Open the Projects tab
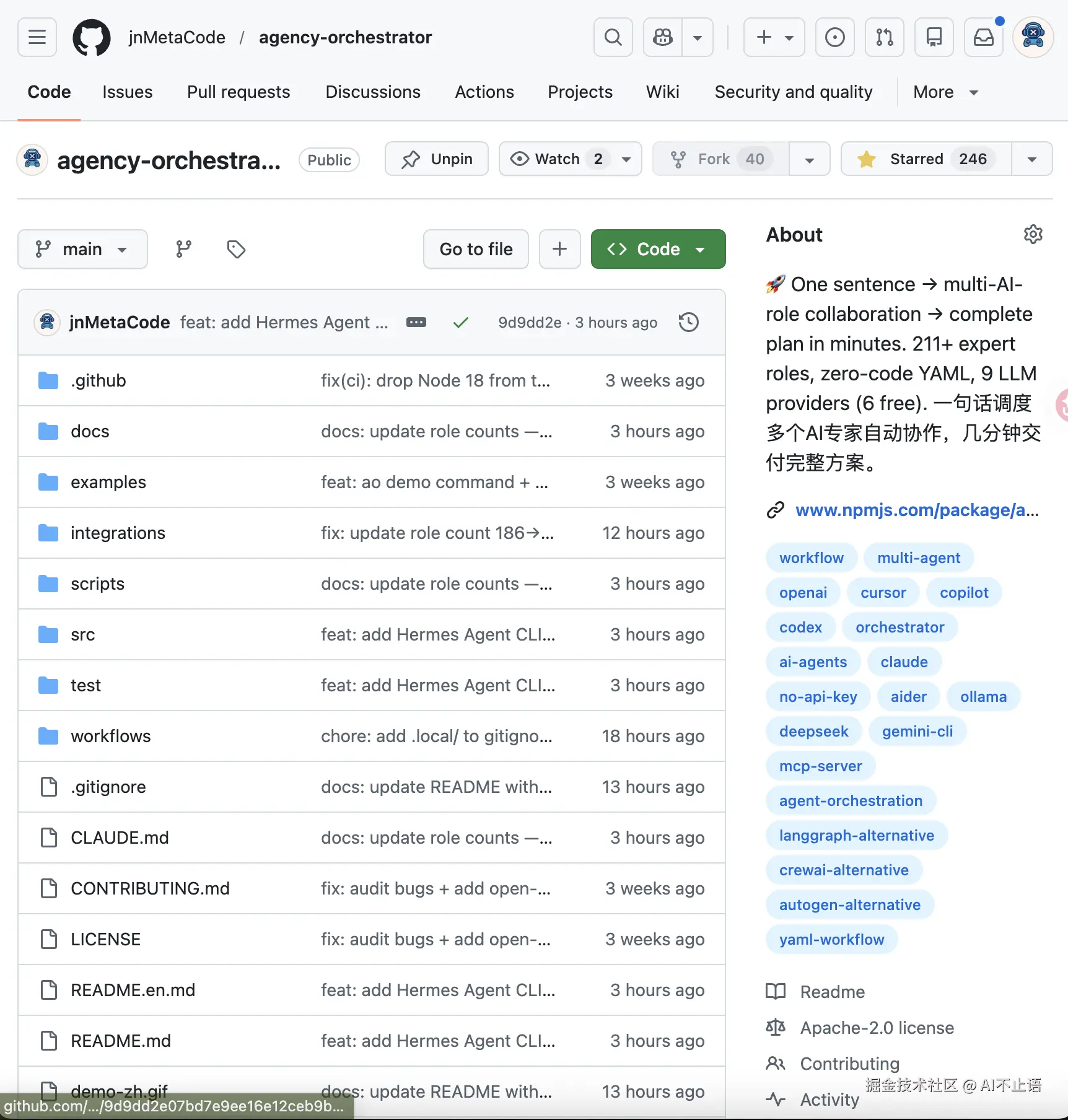1068x1120 pixels. tap(580, 92)
